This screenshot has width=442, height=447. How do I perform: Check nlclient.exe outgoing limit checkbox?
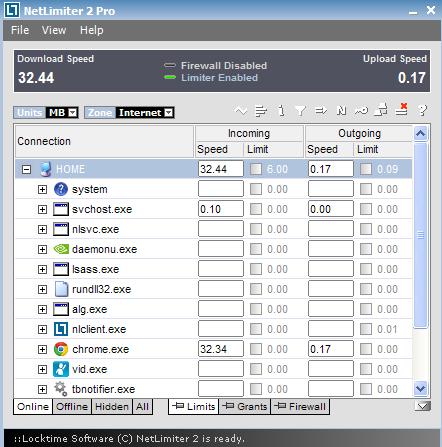point(366,329)
